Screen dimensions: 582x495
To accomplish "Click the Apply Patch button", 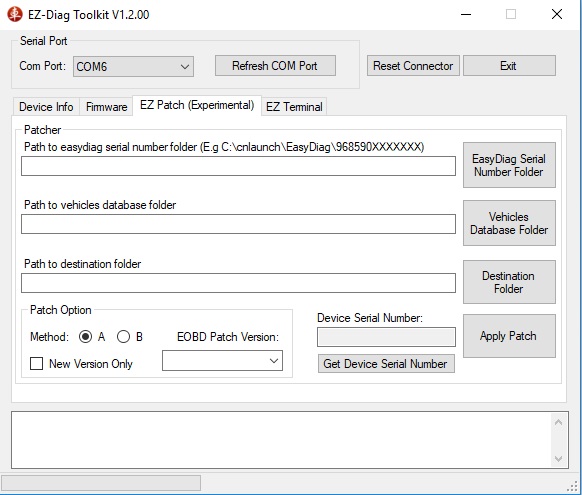I will point(509,336).
